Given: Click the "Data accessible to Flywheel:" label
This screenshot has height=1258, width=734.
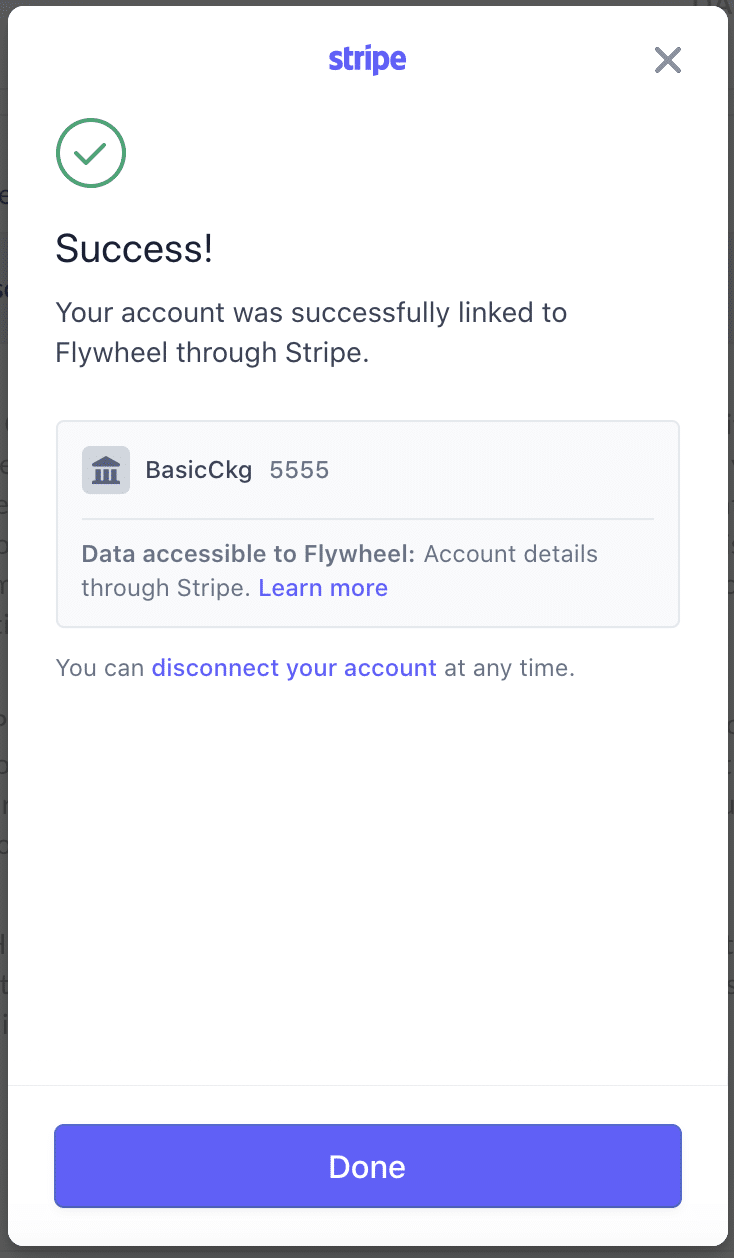Looking at the screenshot, I should click(248, 554).
